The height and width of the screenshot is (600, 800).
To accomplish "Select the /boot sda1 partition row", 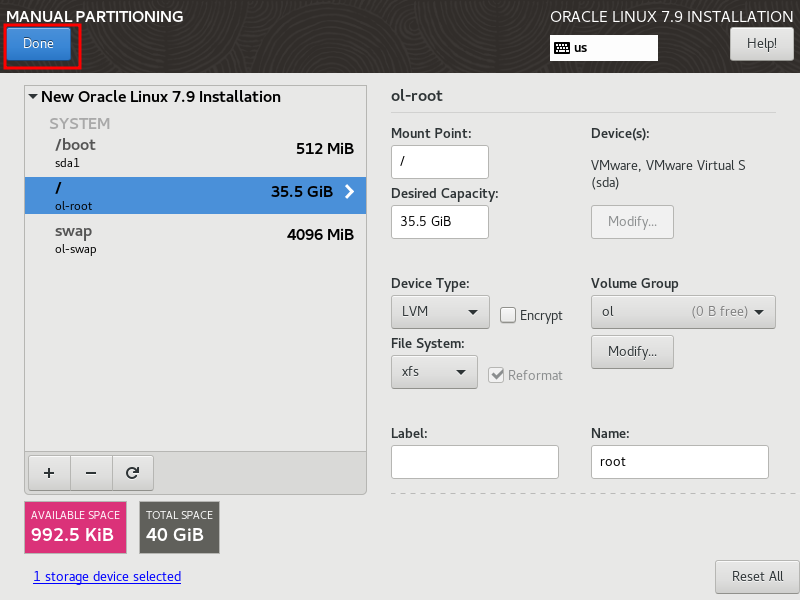I will 195,153.
